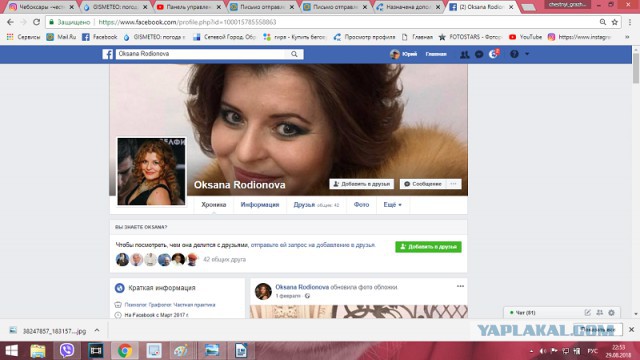Screen dimensions: 640x360
Task: Bookmark page with star icon in address bar
Action: (x=615, y=22)
